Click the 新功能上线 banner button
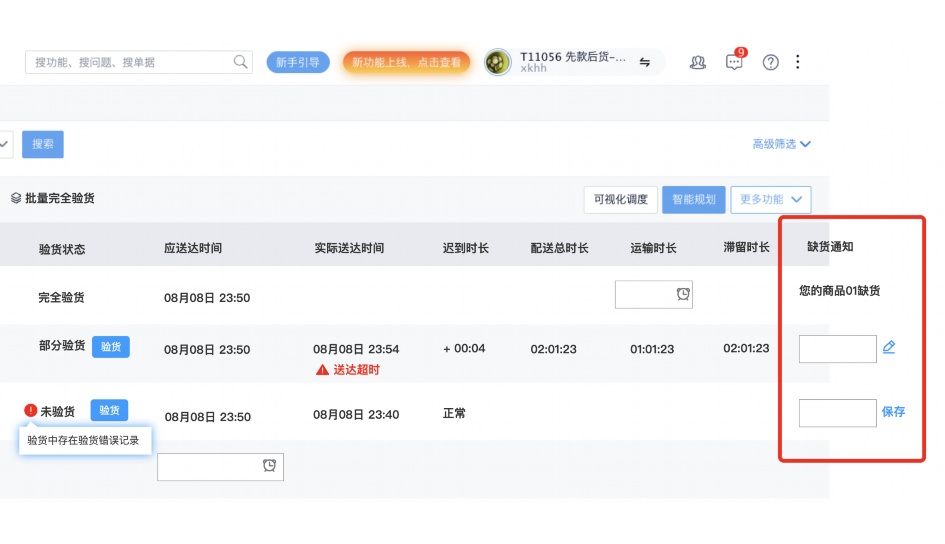Screen dimensions: 945x544 tap(406, 62)
